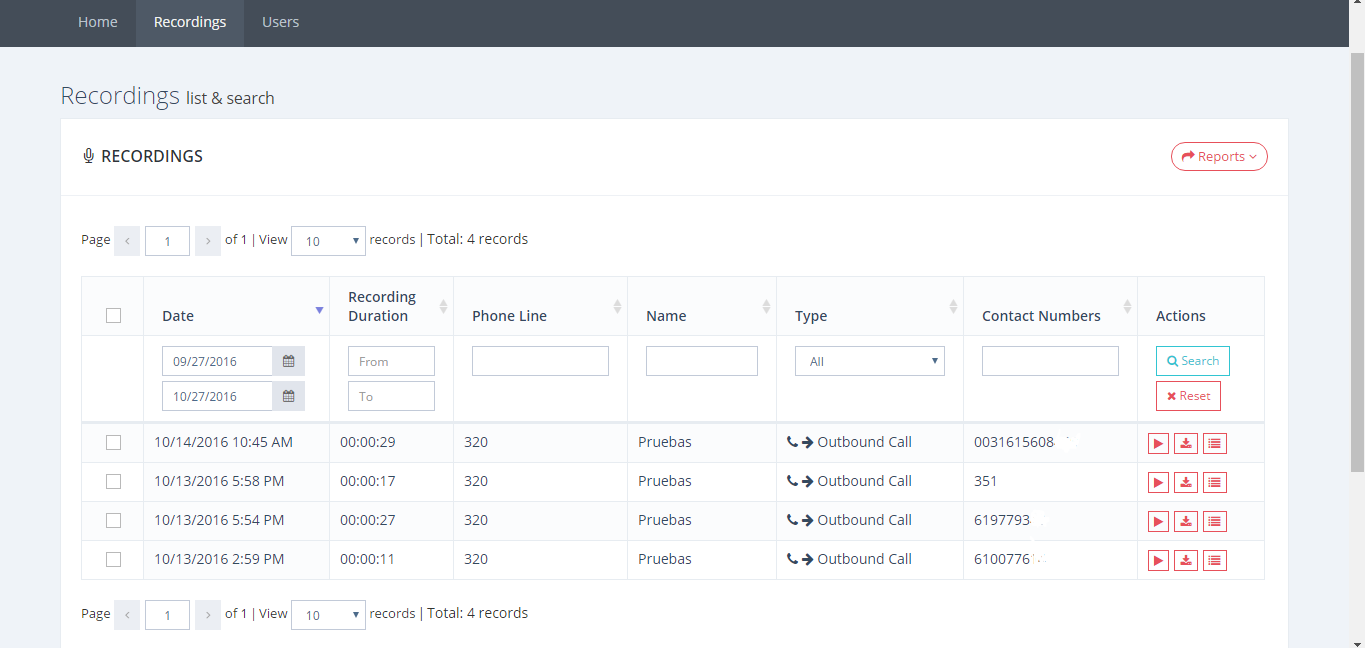Open the Type filter dropdown showing All

869,361
